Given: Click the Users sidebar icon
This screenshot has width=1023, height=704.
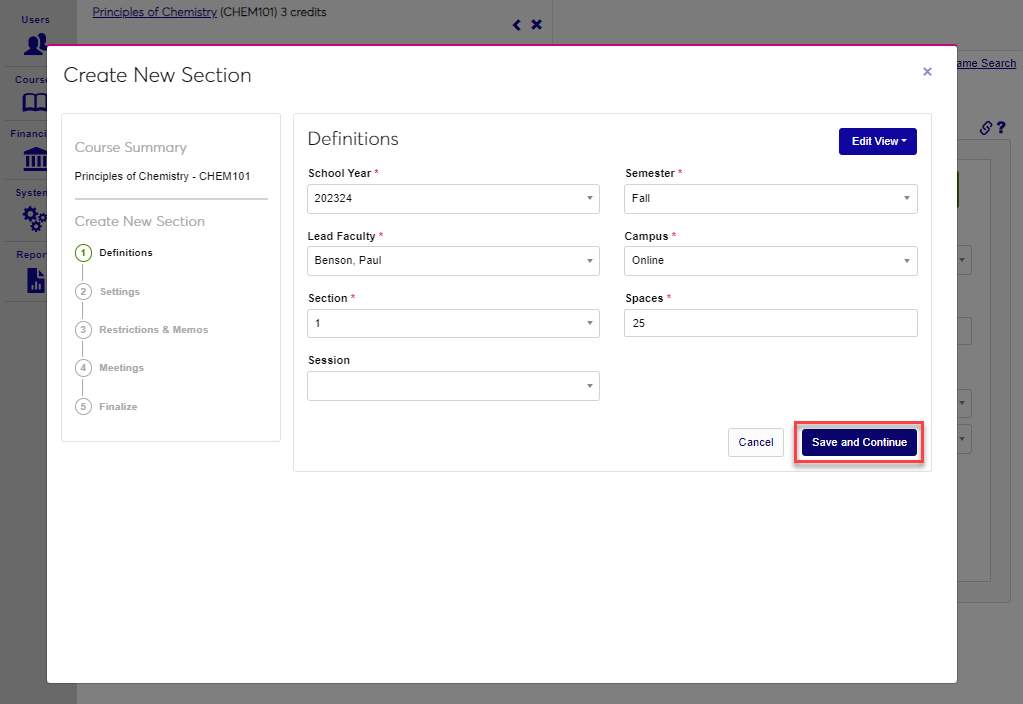Looking at the screenshot, I should pyautogui.click(x=36, y=44).
